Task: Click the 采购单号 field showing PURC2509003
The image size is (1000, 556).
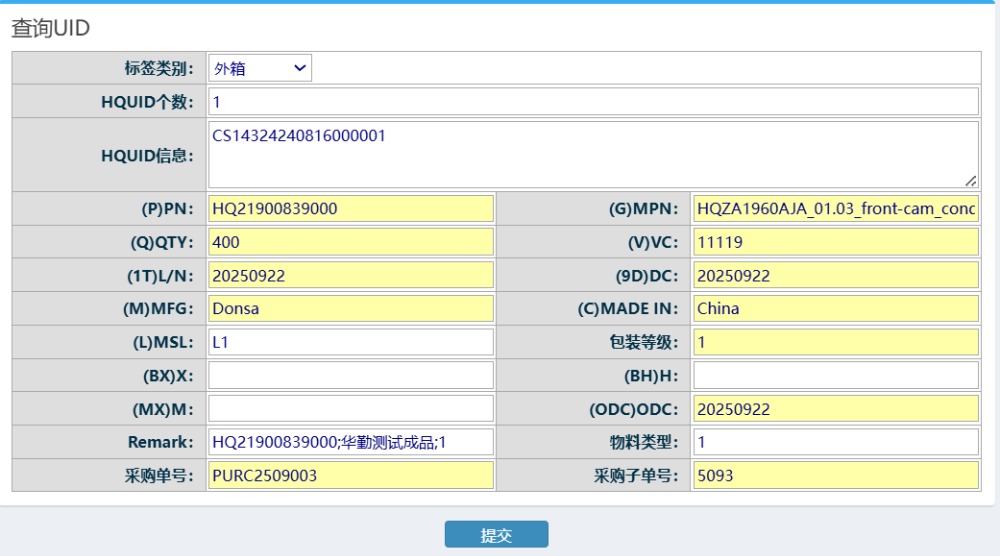Action: [x=351, y=475]
